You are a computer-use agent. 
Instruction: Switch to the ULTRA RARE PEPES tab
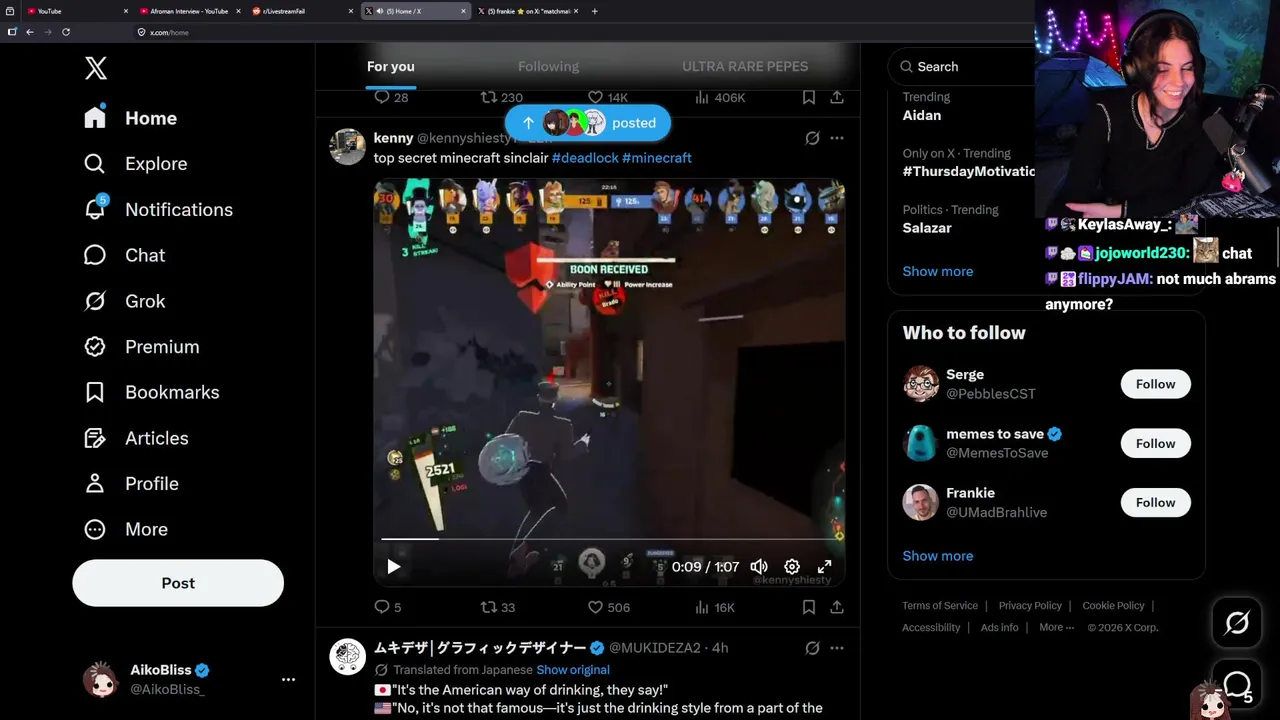pos(745,66)
